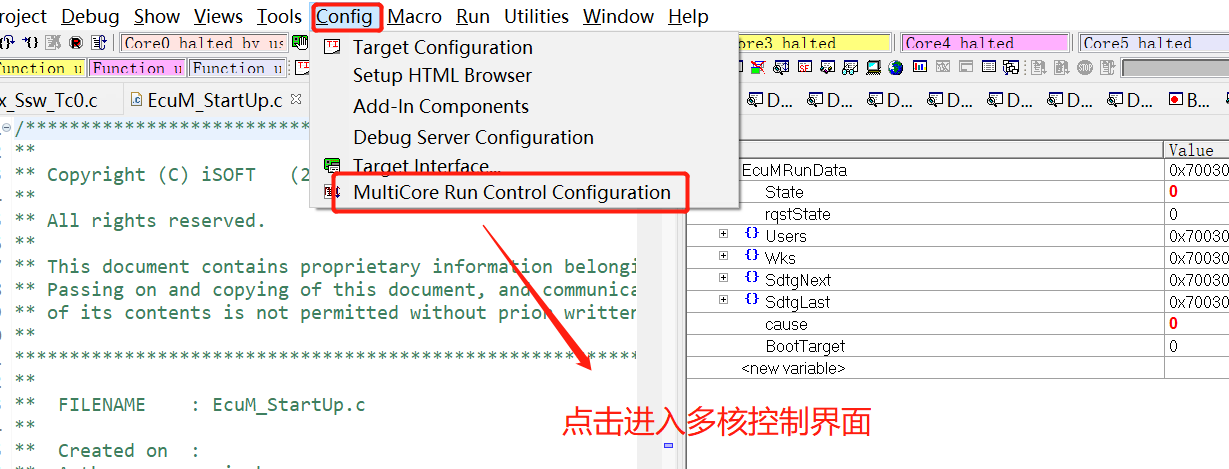Select the EcuMRunData variable row
1229x469 pixels.
pyautogui.click(x=958, y=170)
